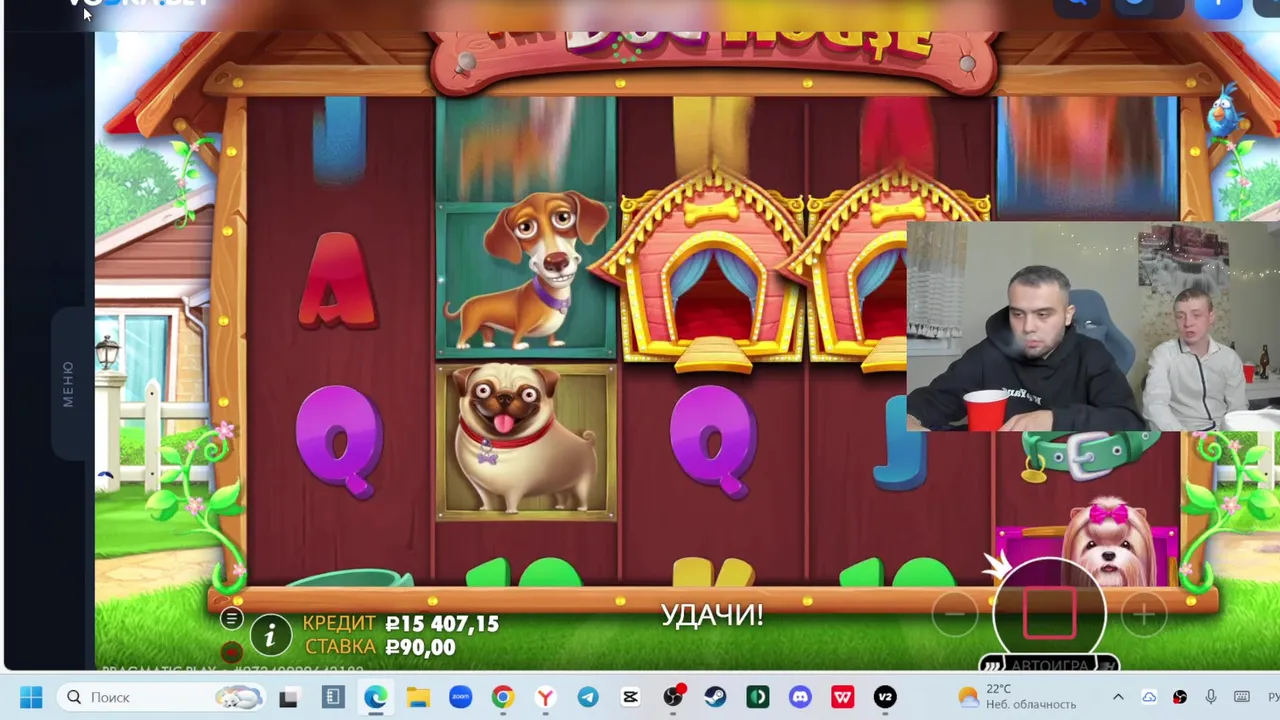Click the red-dot tray icon beside cloud
Image resolution: width=1280 pixels, height=720 pixels.
tap(1180, 697)
